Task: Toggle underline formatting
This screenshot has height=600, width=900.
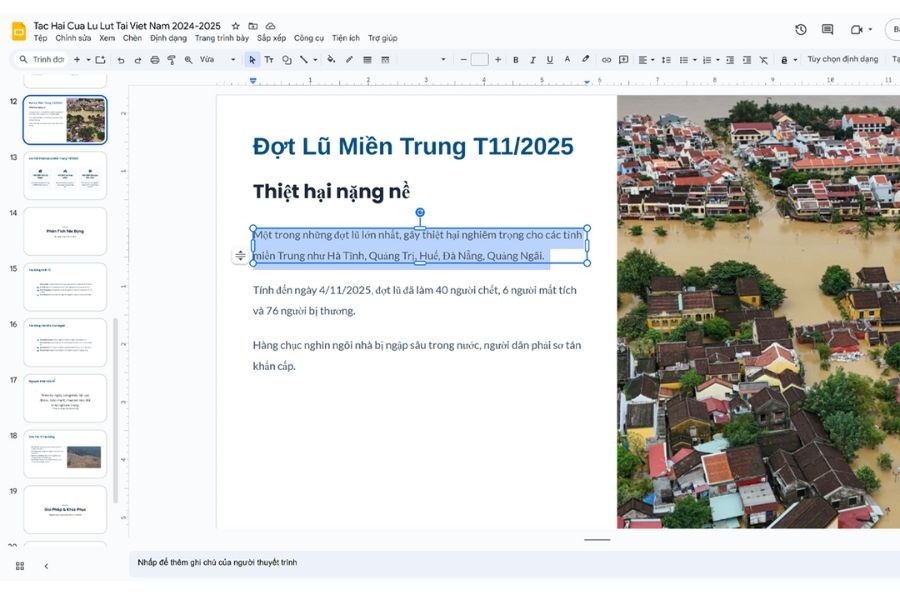Action: coord(550,60)
